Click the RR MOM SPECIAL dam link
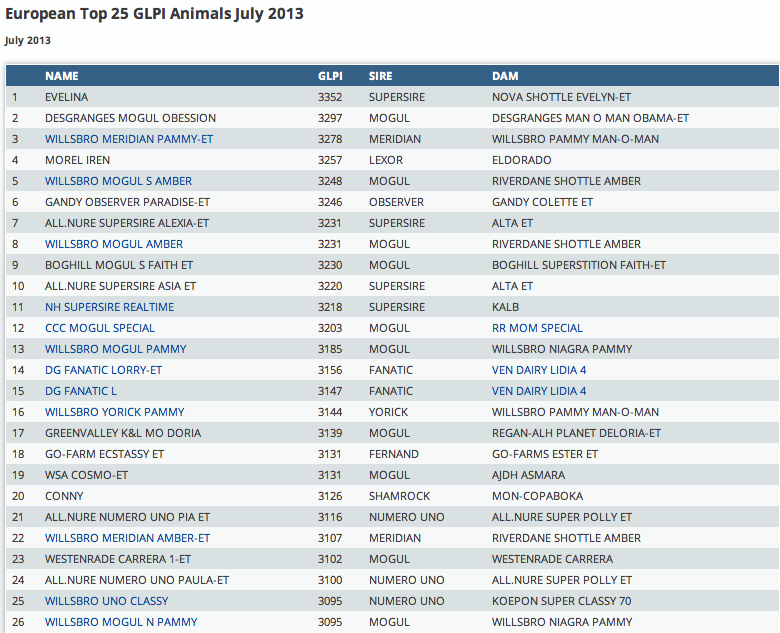Viewport: 780px width, 633px height. (x=537, y=328)
